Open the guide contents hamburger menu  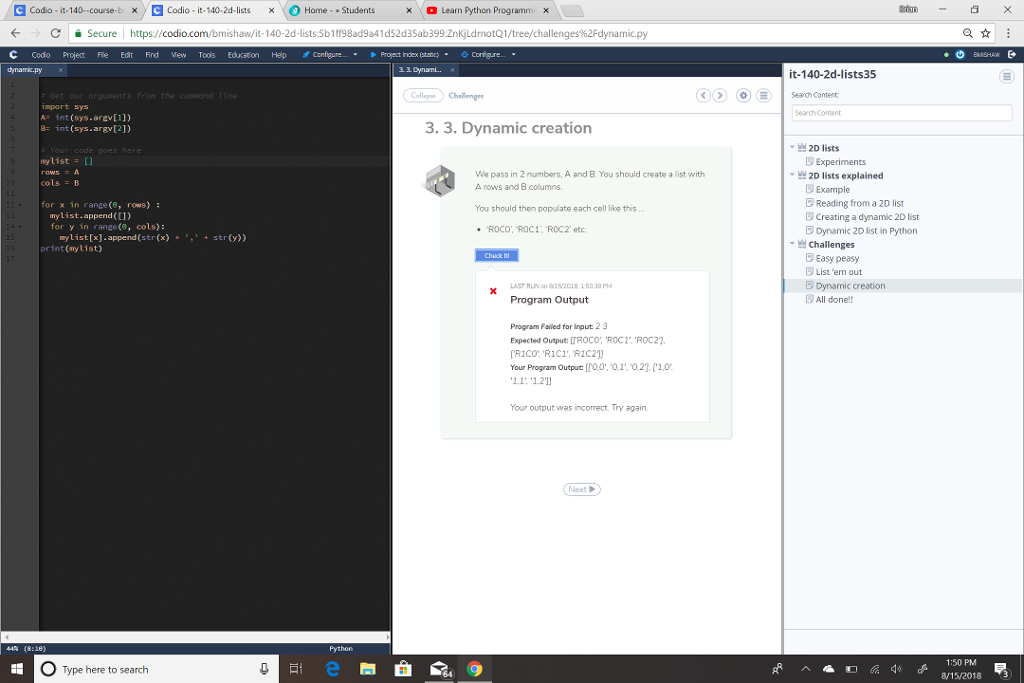pos(763,95)
